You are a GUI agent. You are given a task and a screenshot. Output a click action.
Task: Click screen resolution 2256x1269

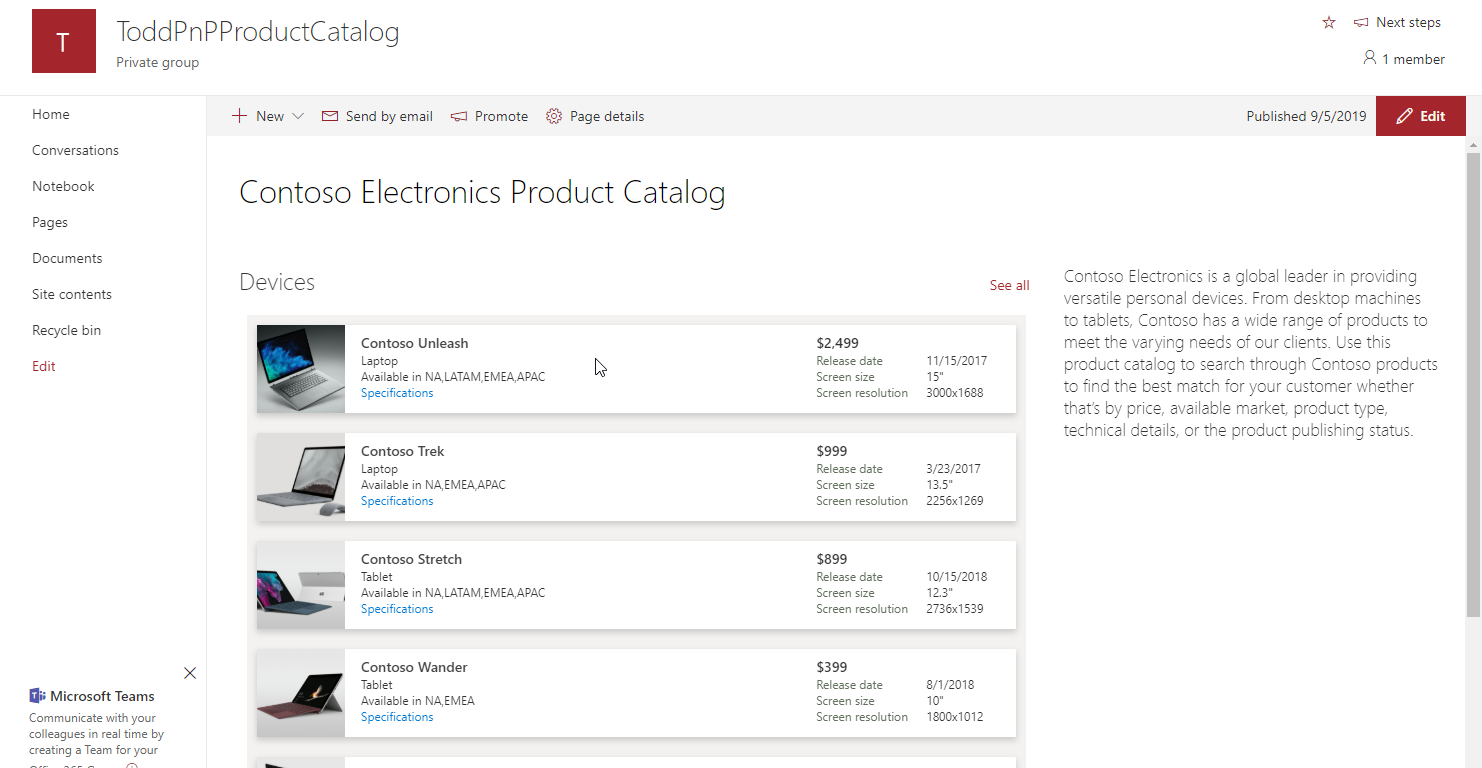click(x=955, y=501)
